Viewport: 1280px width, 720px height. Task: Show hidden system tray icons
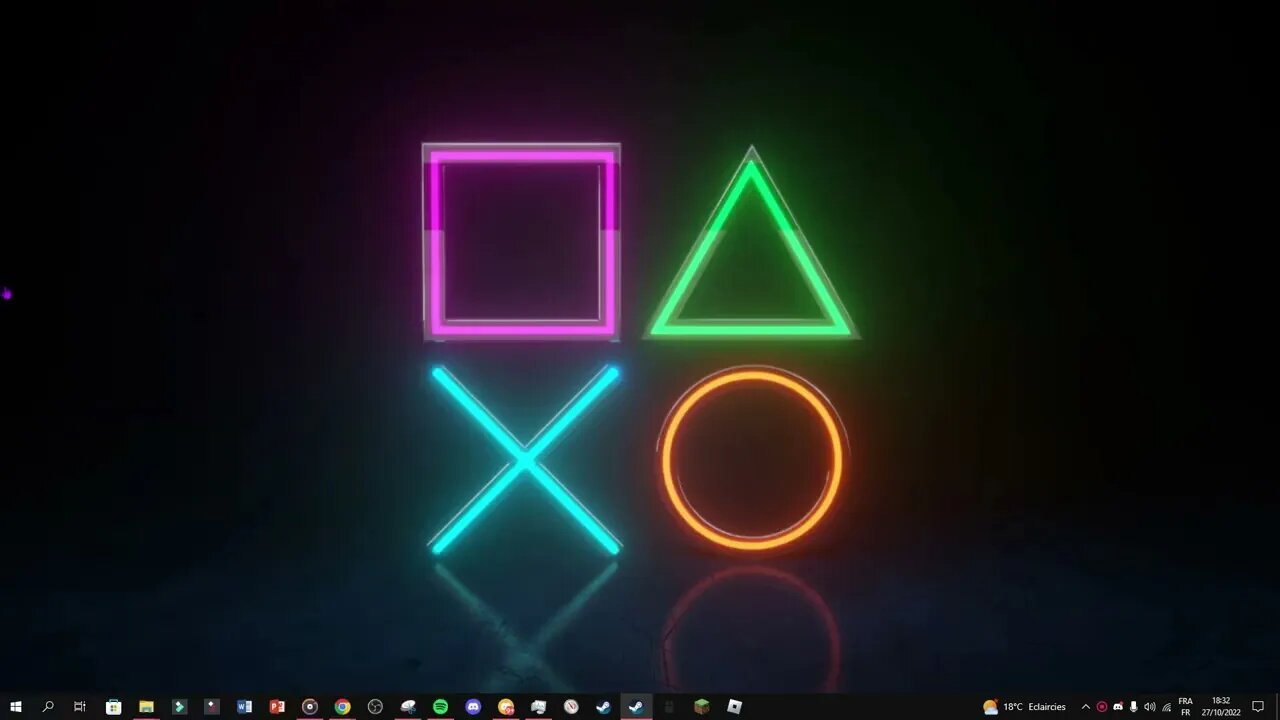(x=1086, y=707)
